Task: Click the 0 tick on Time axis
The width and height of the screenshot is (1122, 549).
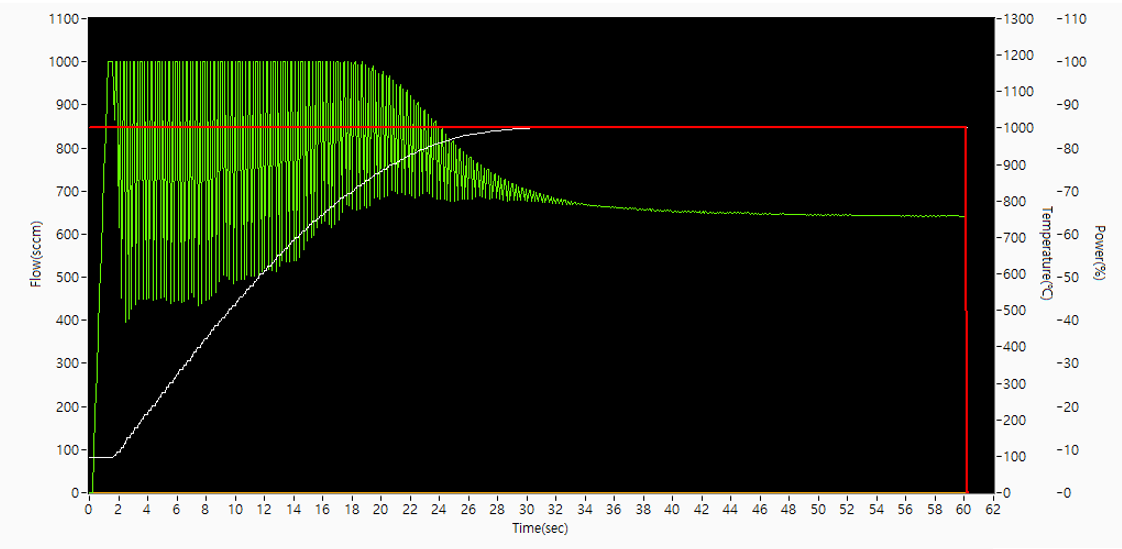Action: (89, 509)
